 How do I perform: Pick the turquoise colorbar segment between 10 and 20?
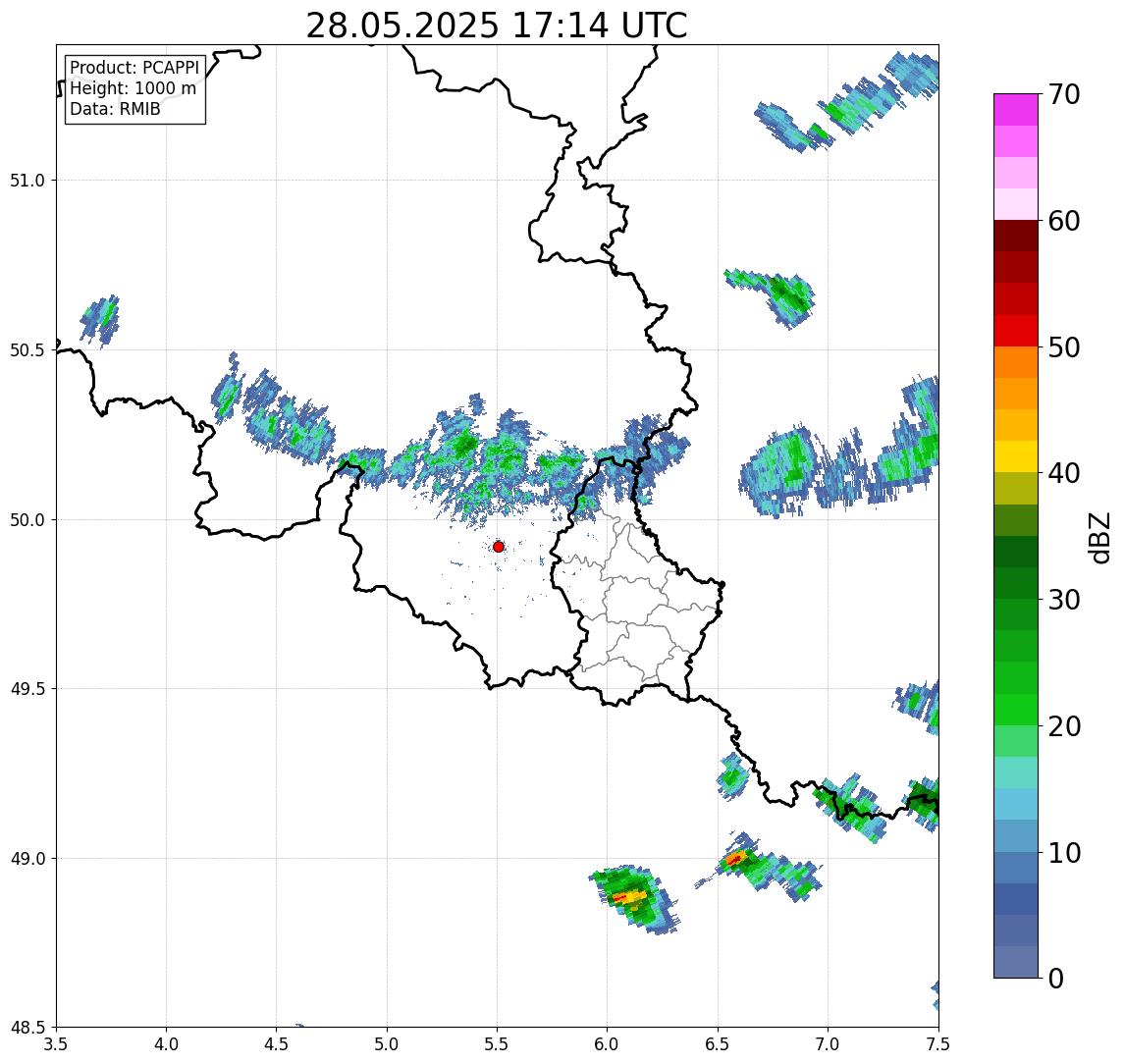1016,772
